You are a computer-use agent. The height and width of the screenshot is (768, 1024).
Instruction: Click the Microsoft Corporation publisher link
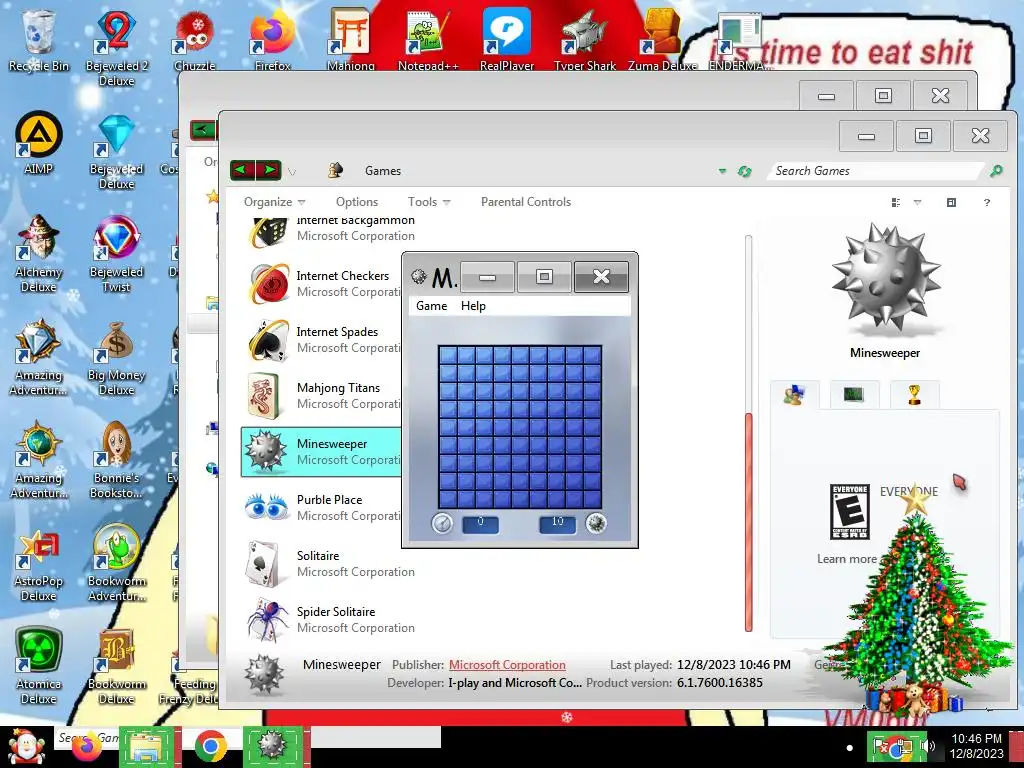507,665
